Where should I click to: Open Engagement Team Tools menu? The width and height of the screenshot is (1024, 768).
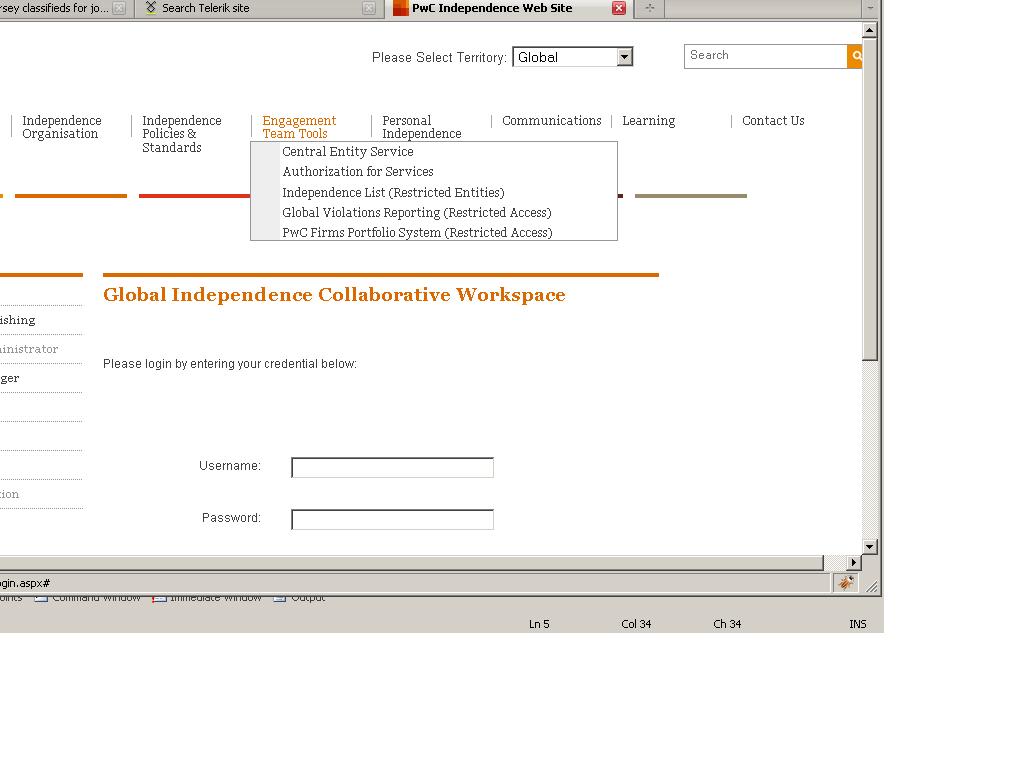click(299, 127)
